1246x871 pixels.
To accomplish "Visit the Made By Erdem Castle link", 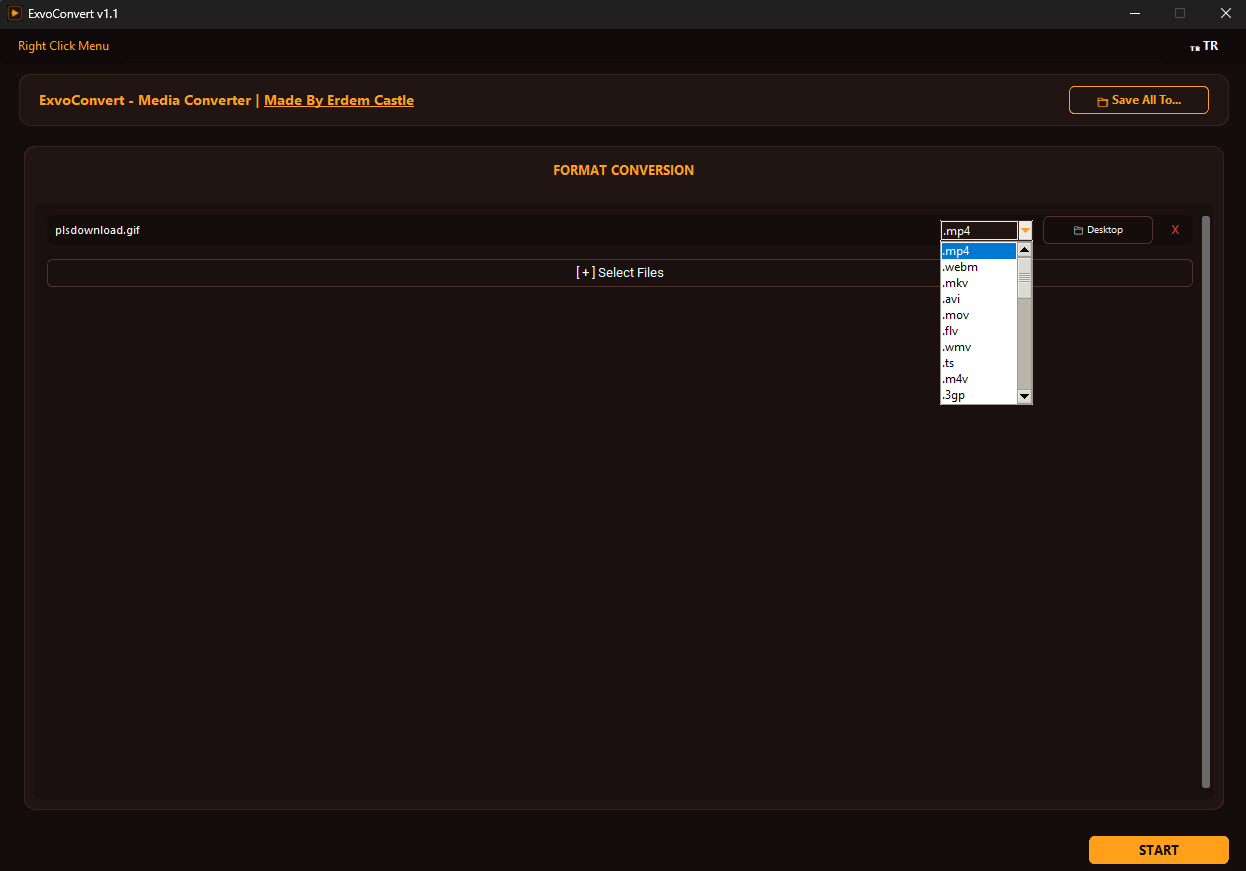I will 339,100.
